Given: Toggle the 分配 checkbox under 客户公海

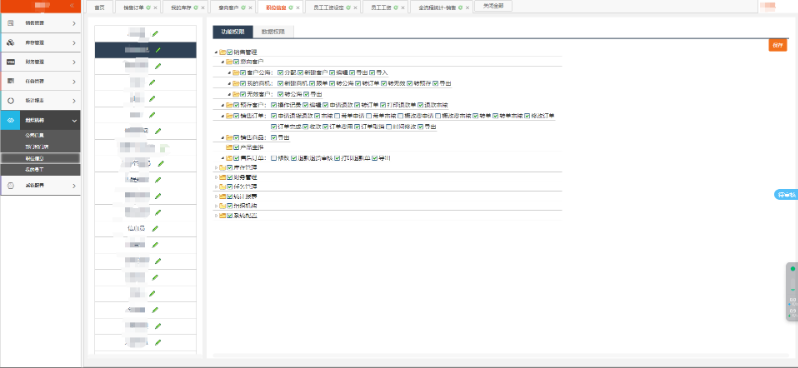Looking at the screenshot, I should pos(280,73).
